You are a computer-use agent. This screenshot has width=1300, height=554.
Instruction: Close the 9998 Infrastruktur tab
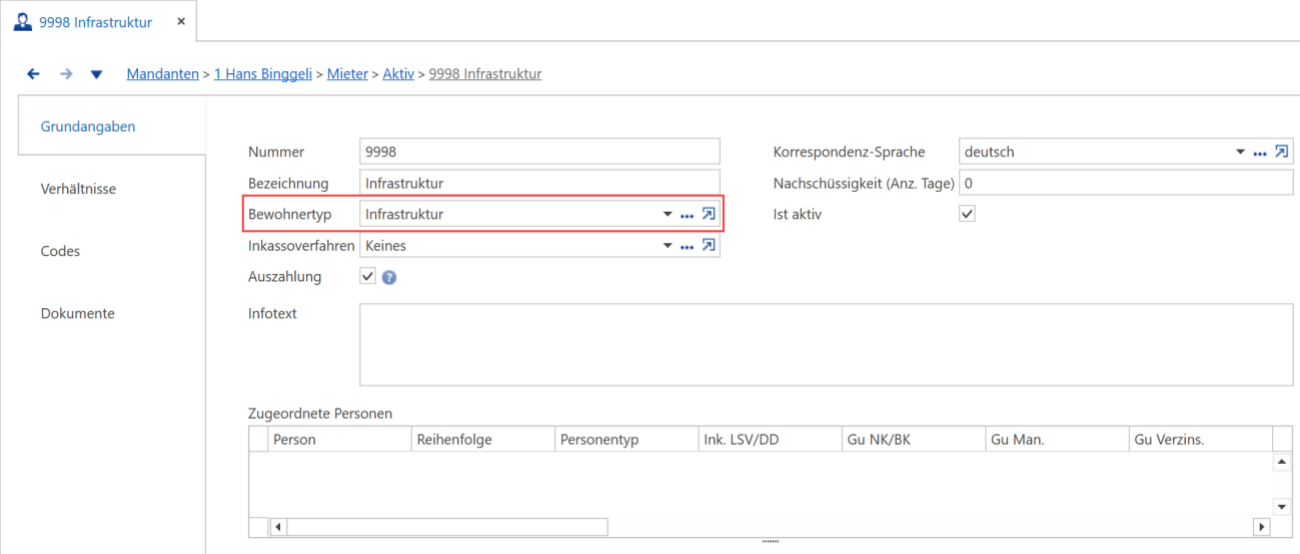click(180, 21)
